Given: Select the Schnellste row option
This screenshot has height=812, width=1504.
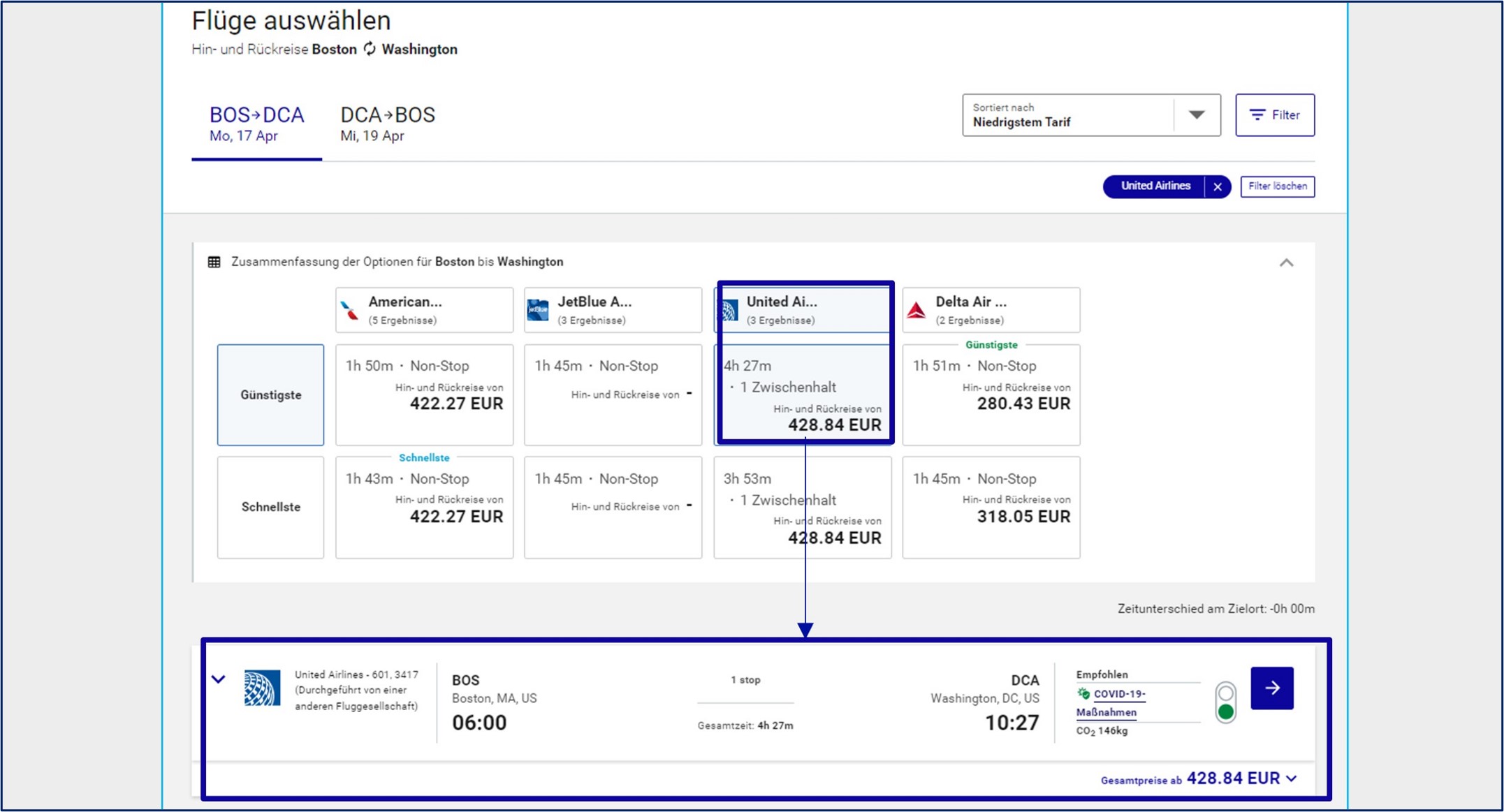Looking at the screenshot, I should [270, 508].
